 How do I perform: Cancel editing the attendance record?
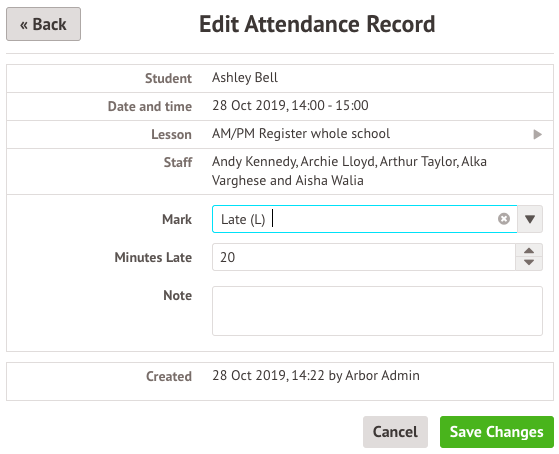tap(395, 432)
